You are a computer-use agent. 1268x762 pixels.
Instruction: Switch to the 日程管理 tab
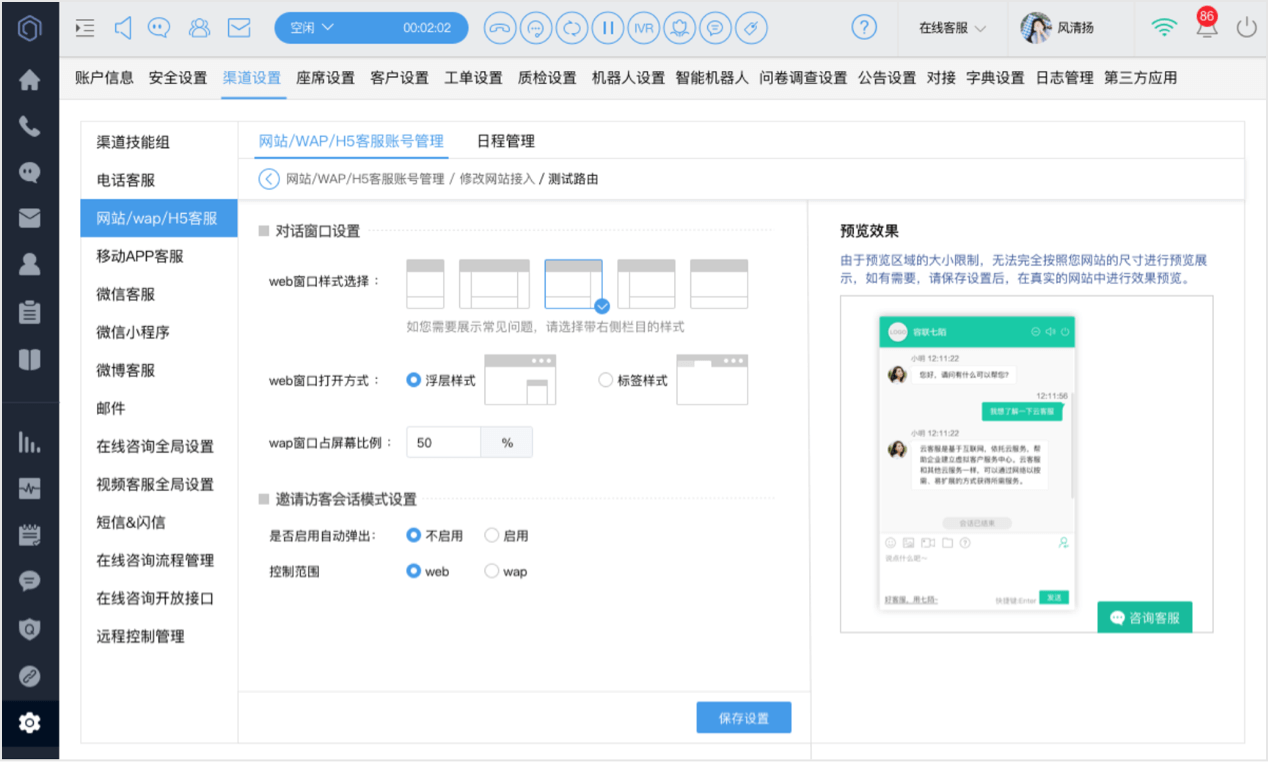point(506,141)
